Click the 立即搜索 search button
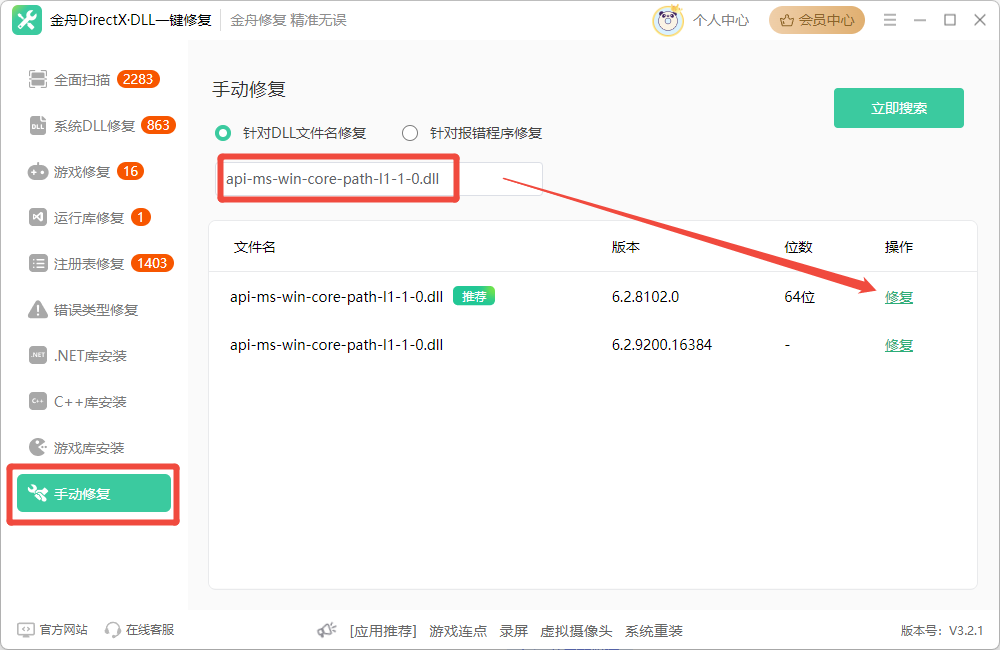This screenshot has height=650, width=1000. (x=898, y=108)
